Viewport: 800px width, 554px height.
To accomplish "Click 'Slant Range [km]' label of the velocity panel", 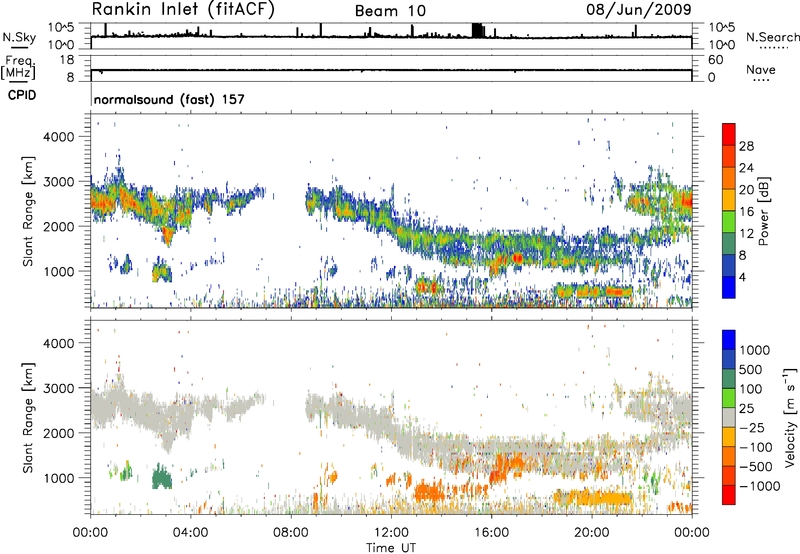I will click(28, 418).
